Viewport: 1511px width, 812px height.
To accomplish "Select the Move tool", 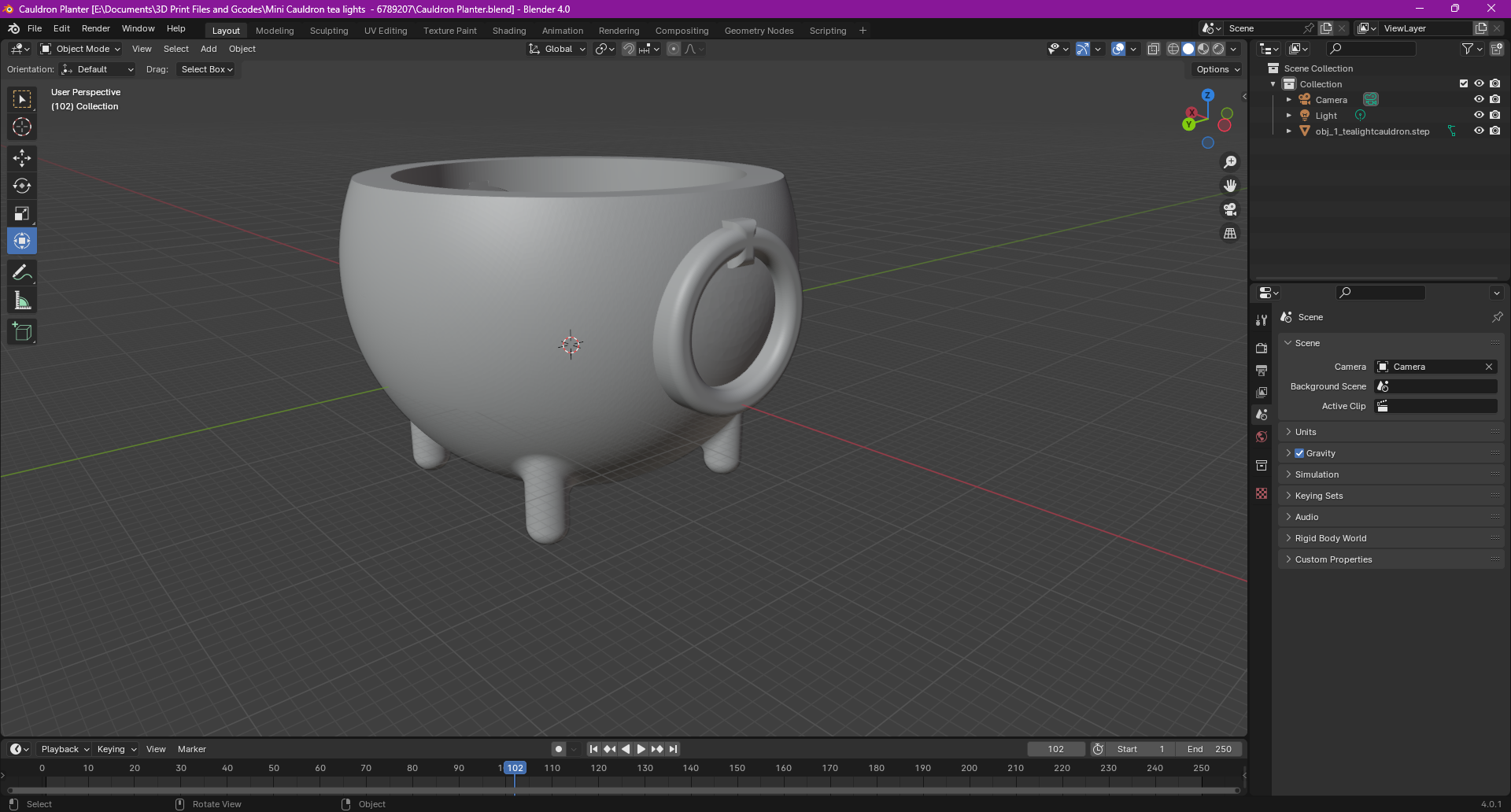I will click(22, 158).
